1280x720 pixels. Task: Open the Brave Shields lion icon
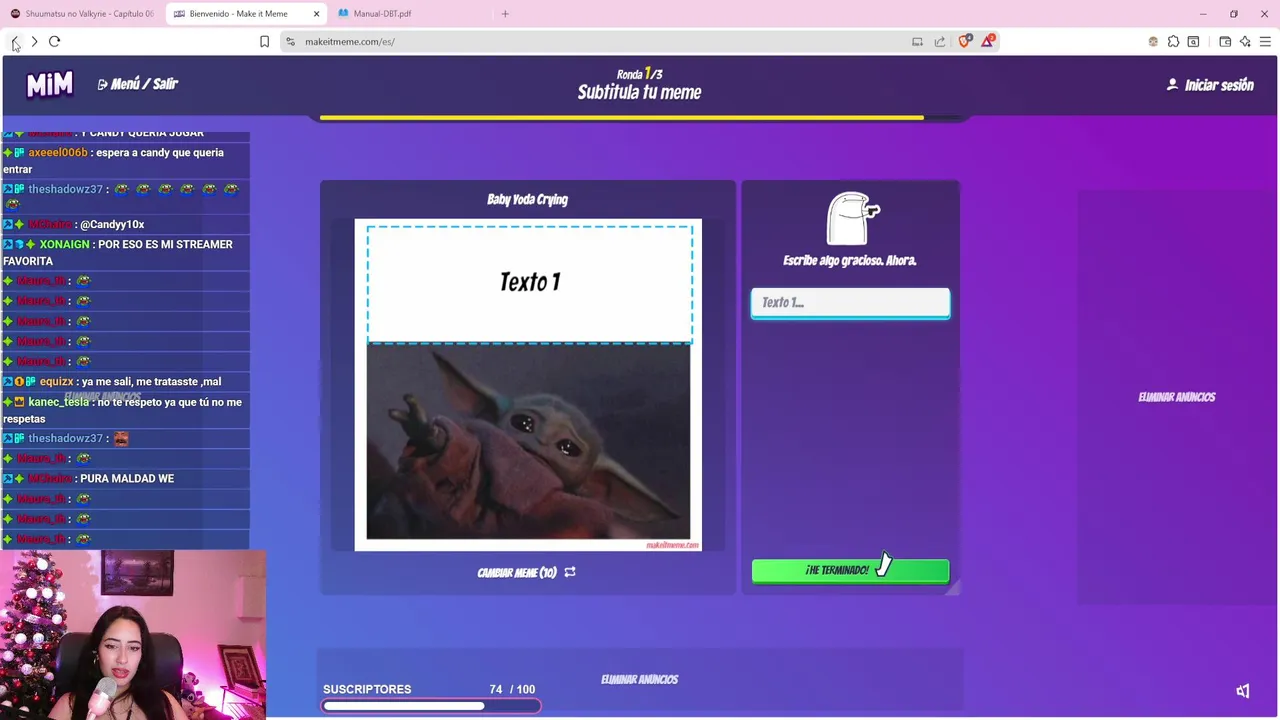(x=965, y=41)
